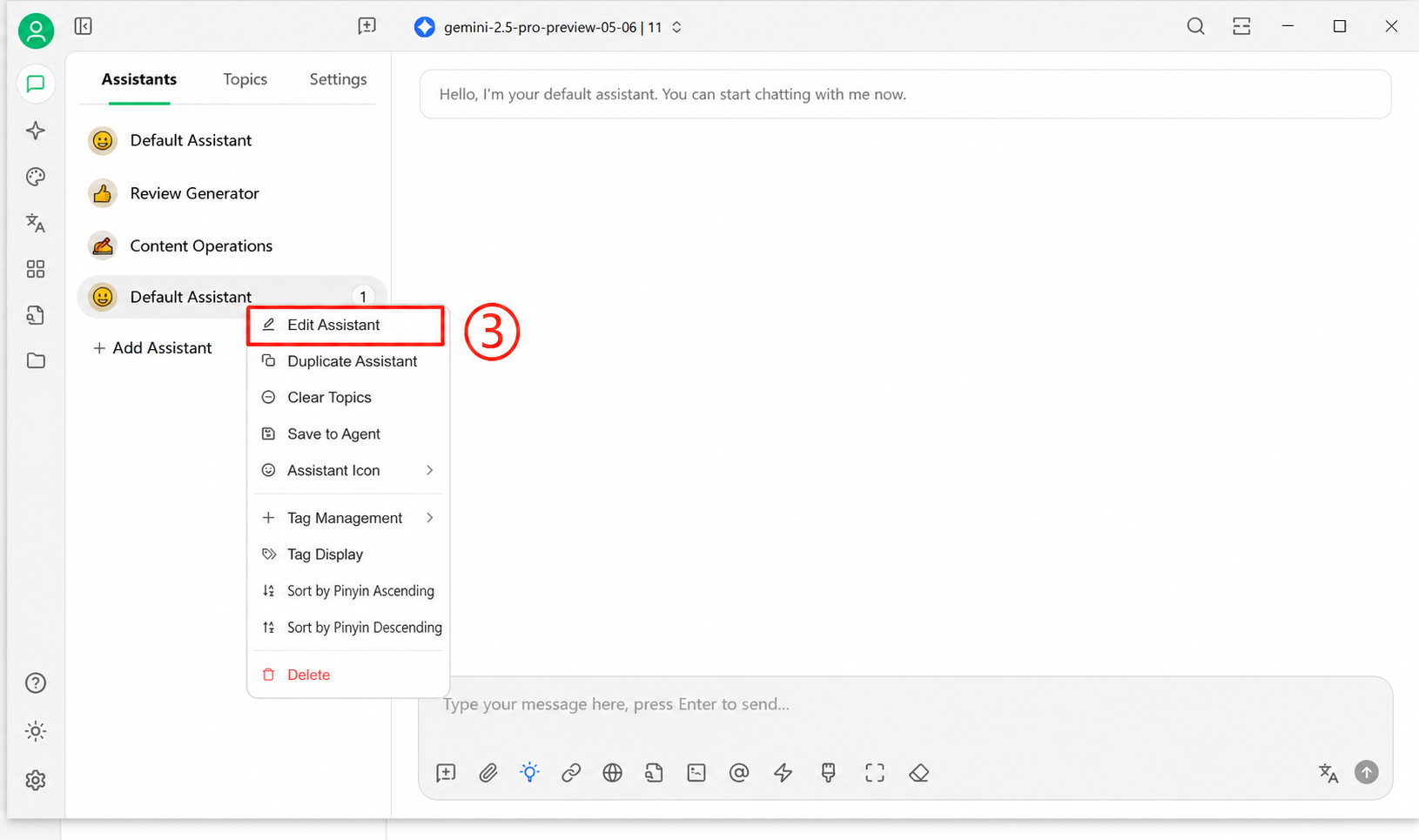Toggle the thinking lightbulb icon
This screenshot has width=1419, height=840.
tap(529, 773)
